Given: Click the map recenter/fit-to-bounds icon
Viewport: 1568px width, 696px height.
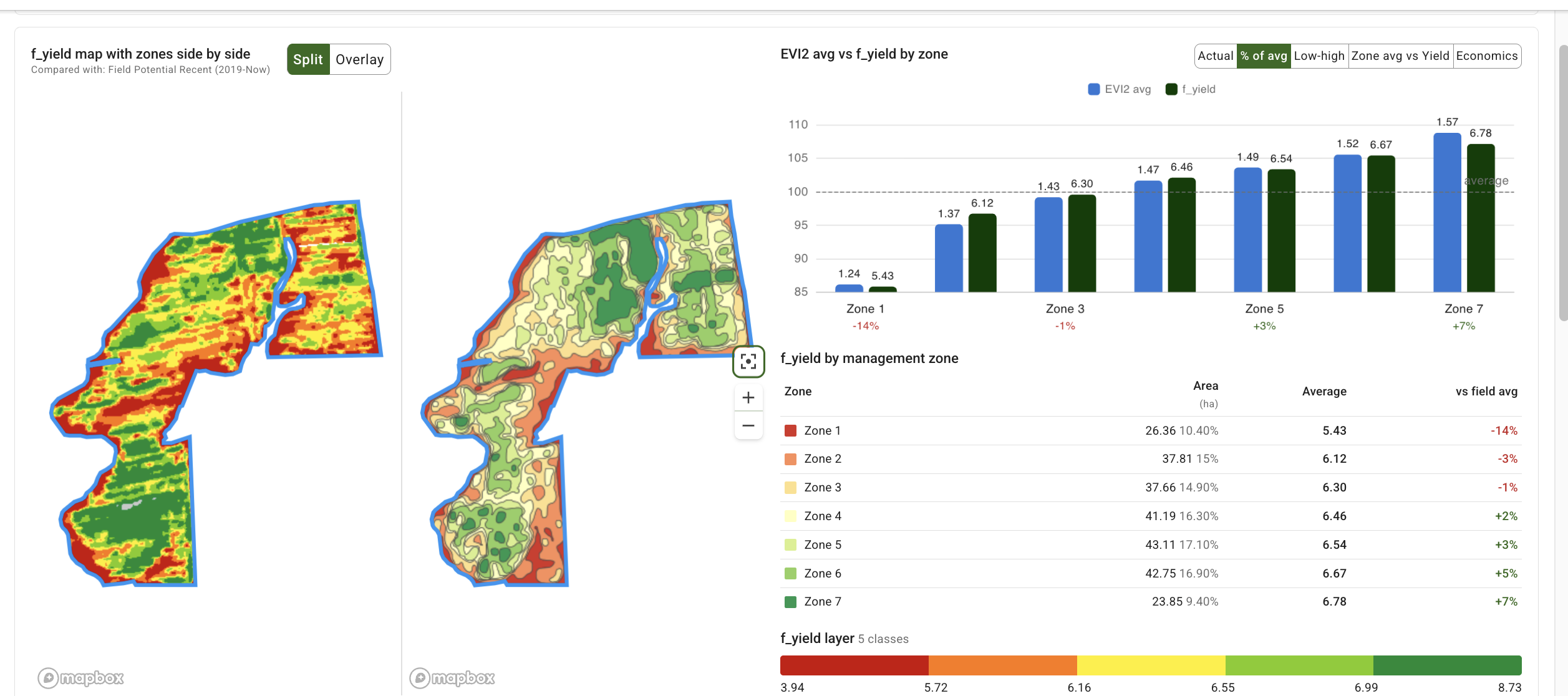Looking at the screenshot, I should point(748,361).
